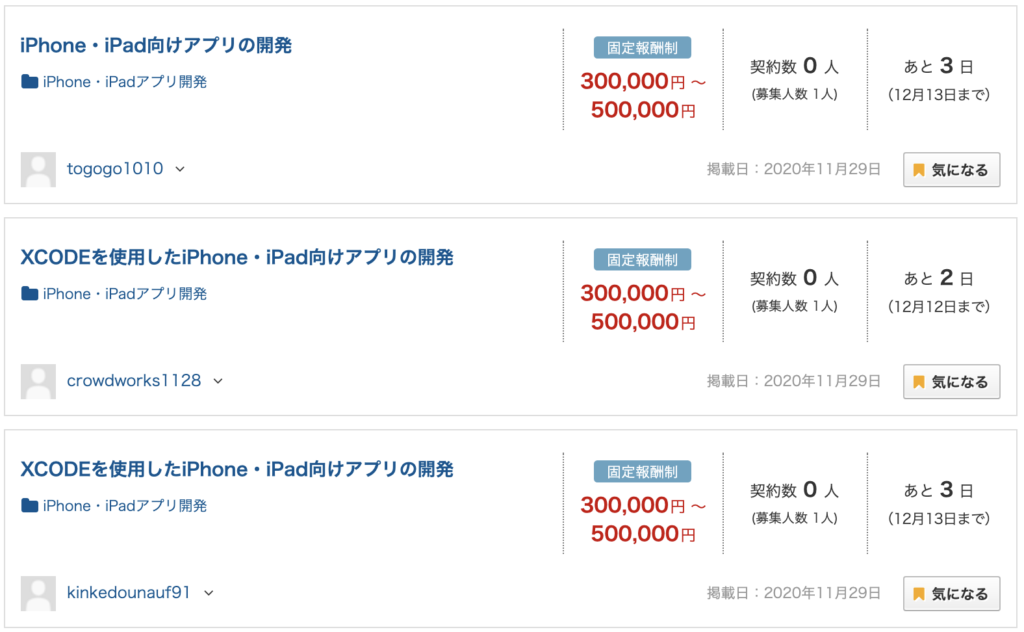Open the dropdown arrow next to kinkedounauf91
The width and height of the screenshot is (1024, 632).
point(208,593)
